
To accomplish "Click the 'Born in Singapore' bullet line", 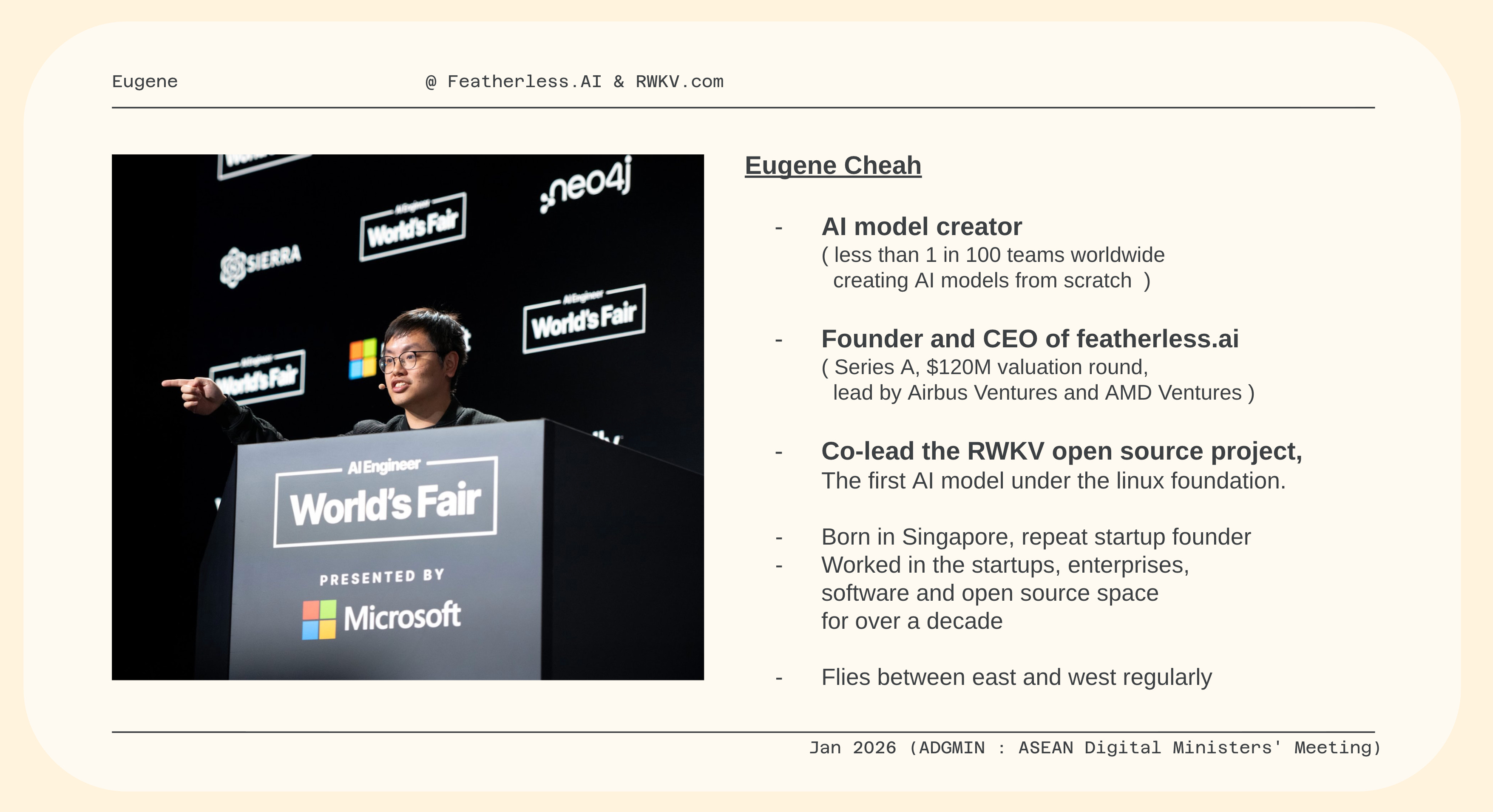I will [x=1035, y=537].
